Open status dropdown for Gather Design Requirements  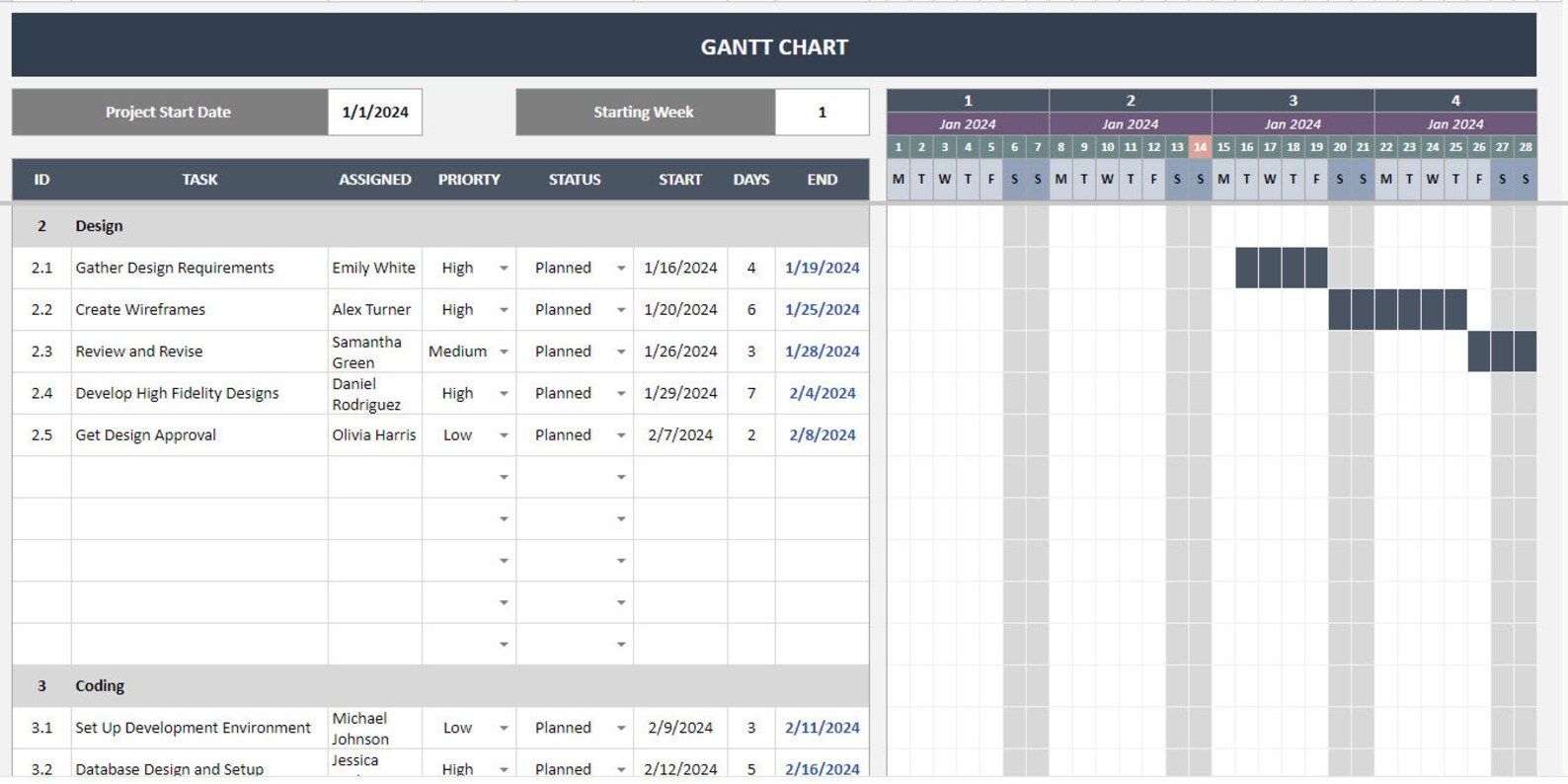pos(621,269)
